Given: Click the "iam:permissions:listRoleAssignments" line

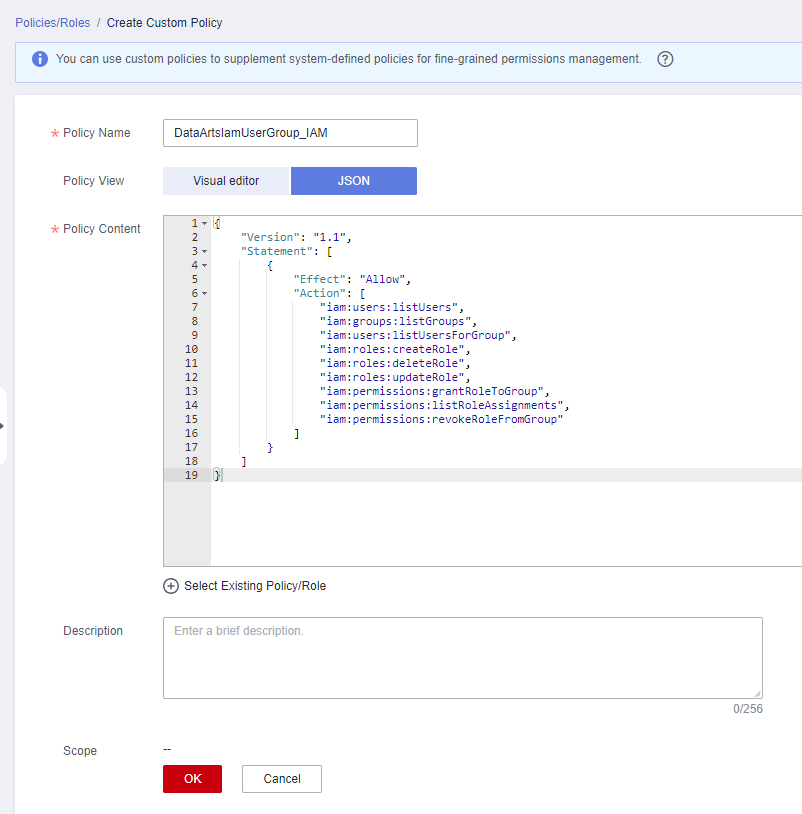Looking at the screenshot, I should pos(444,405).
